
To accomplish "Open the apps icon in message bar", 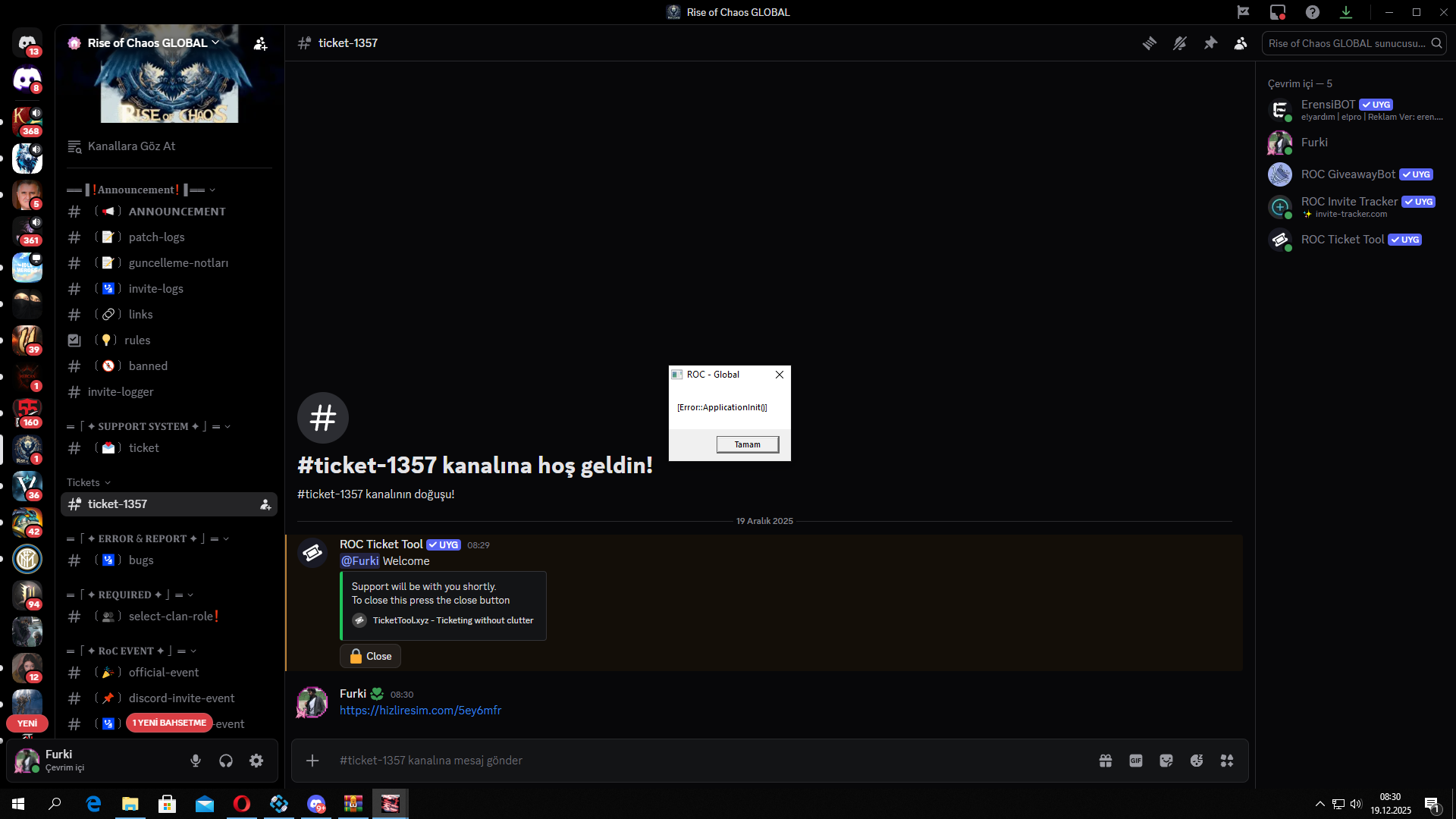I will click(1227, 761).
